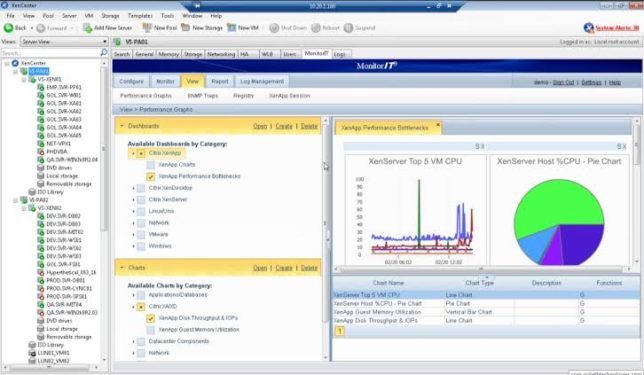Select the XenCenter root node icon
The image size is (644, 375).
coord(15,63)
